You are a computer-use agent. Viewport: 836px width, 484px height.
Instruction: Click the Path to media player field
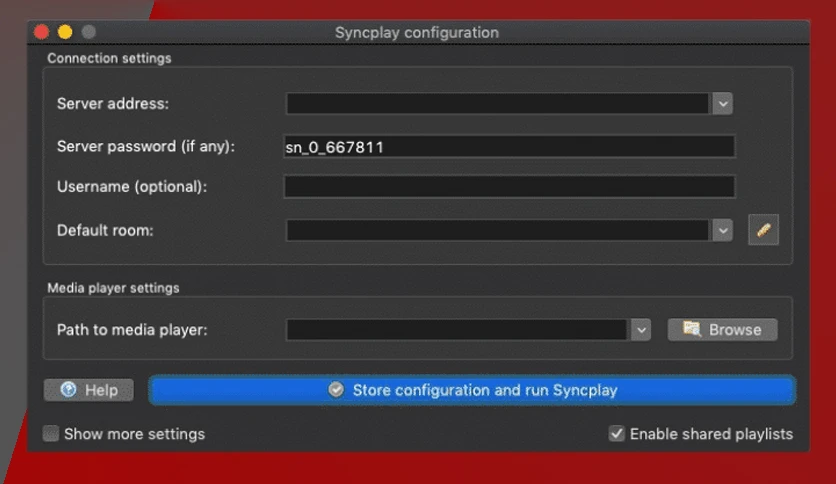(x=457, y=330)
